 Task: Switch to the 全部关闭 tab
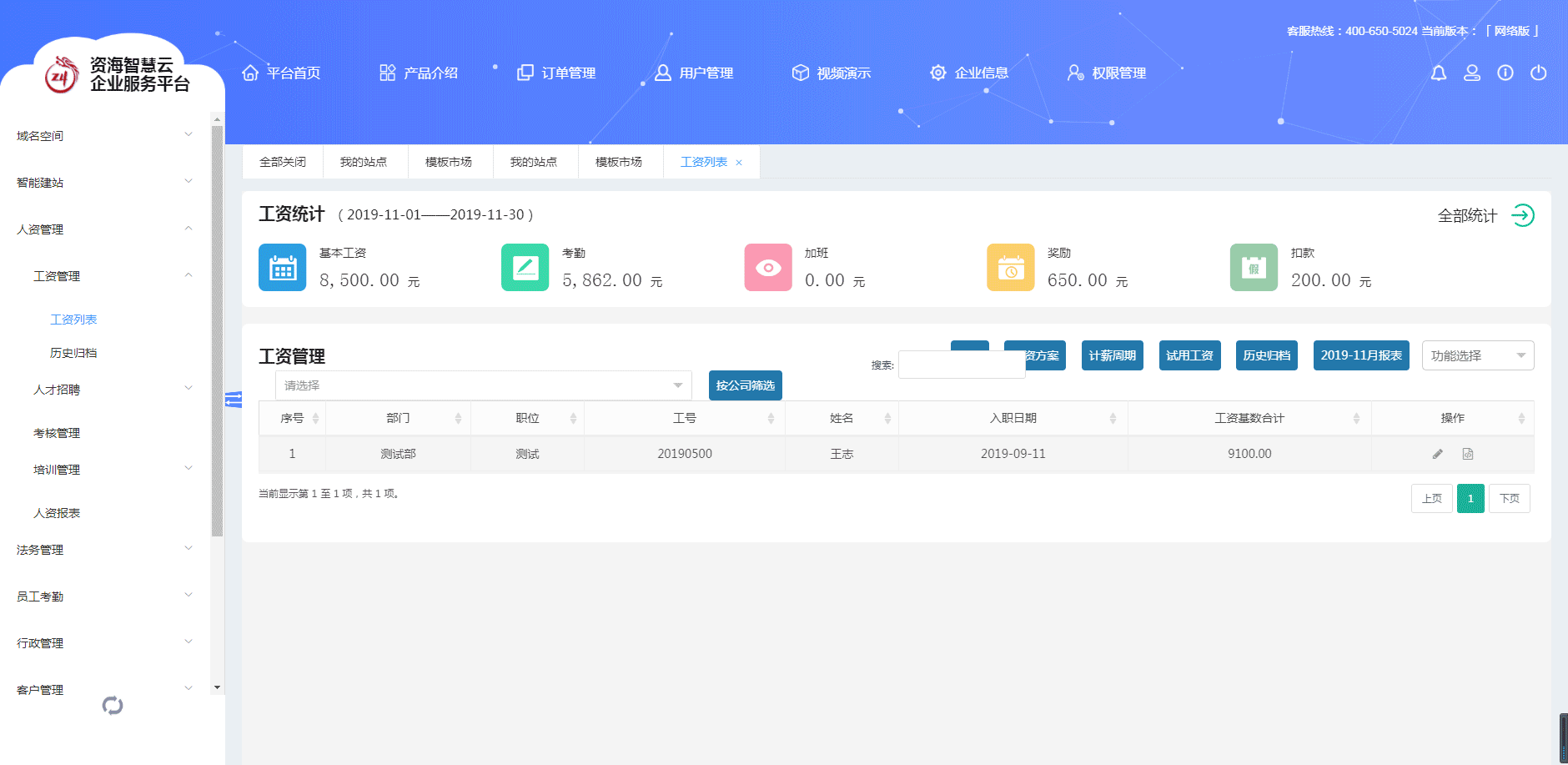(283, 162)
